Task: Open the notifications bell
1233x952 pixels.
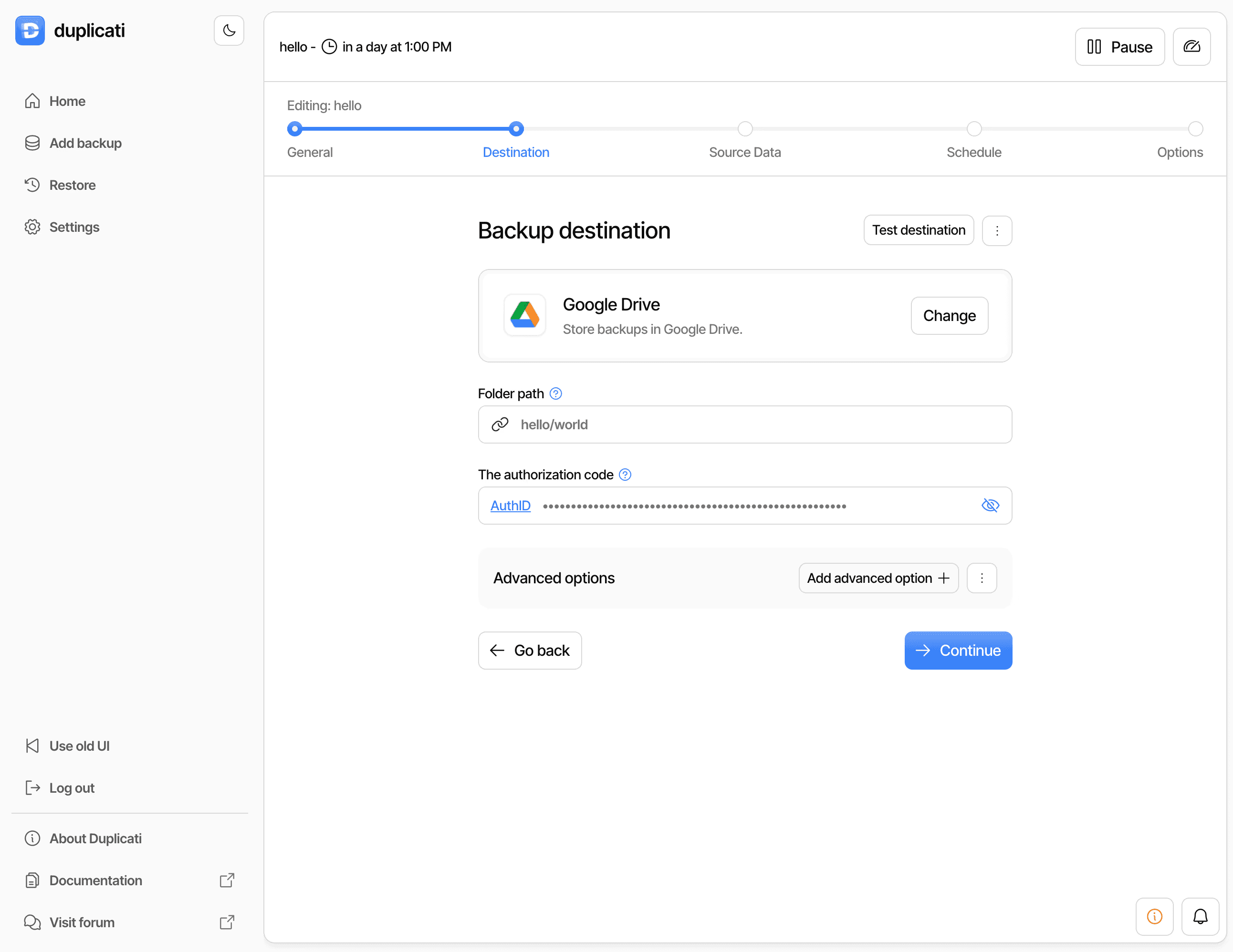Action: click(x=1200, y=916)
